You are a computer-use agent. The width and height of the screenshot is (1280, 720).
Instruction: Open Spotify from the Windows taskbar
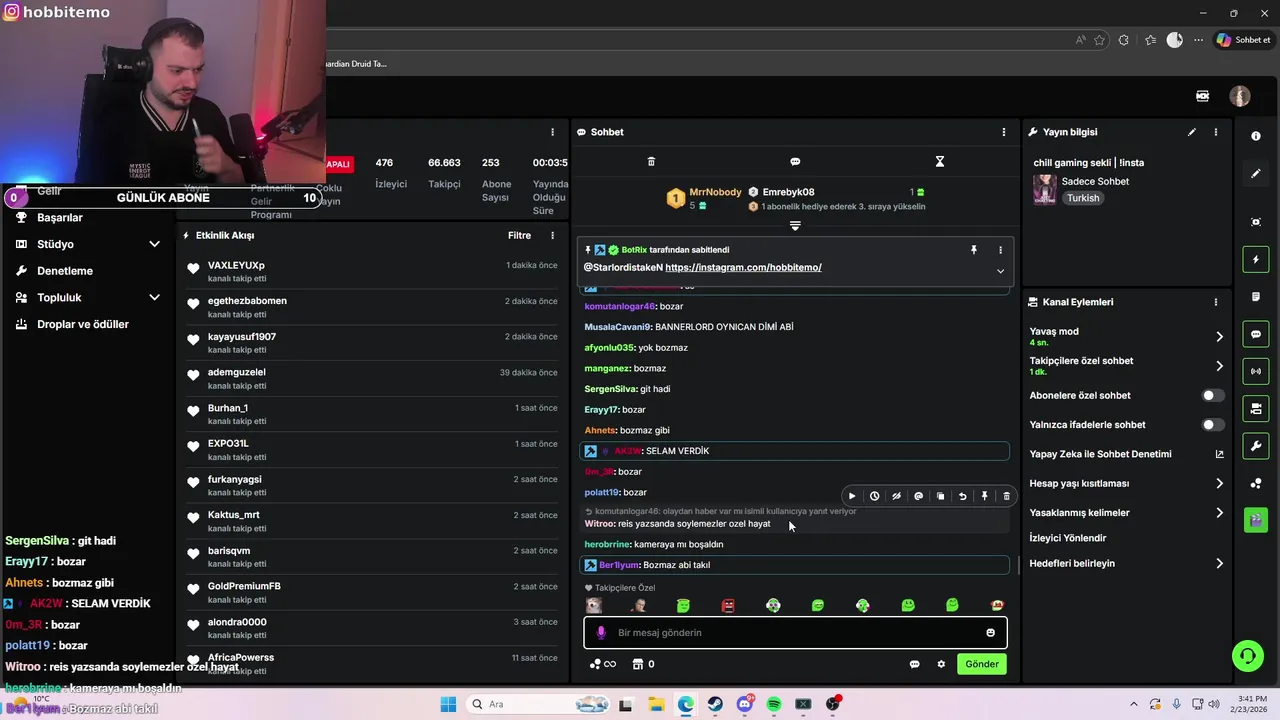coord(774,704)
